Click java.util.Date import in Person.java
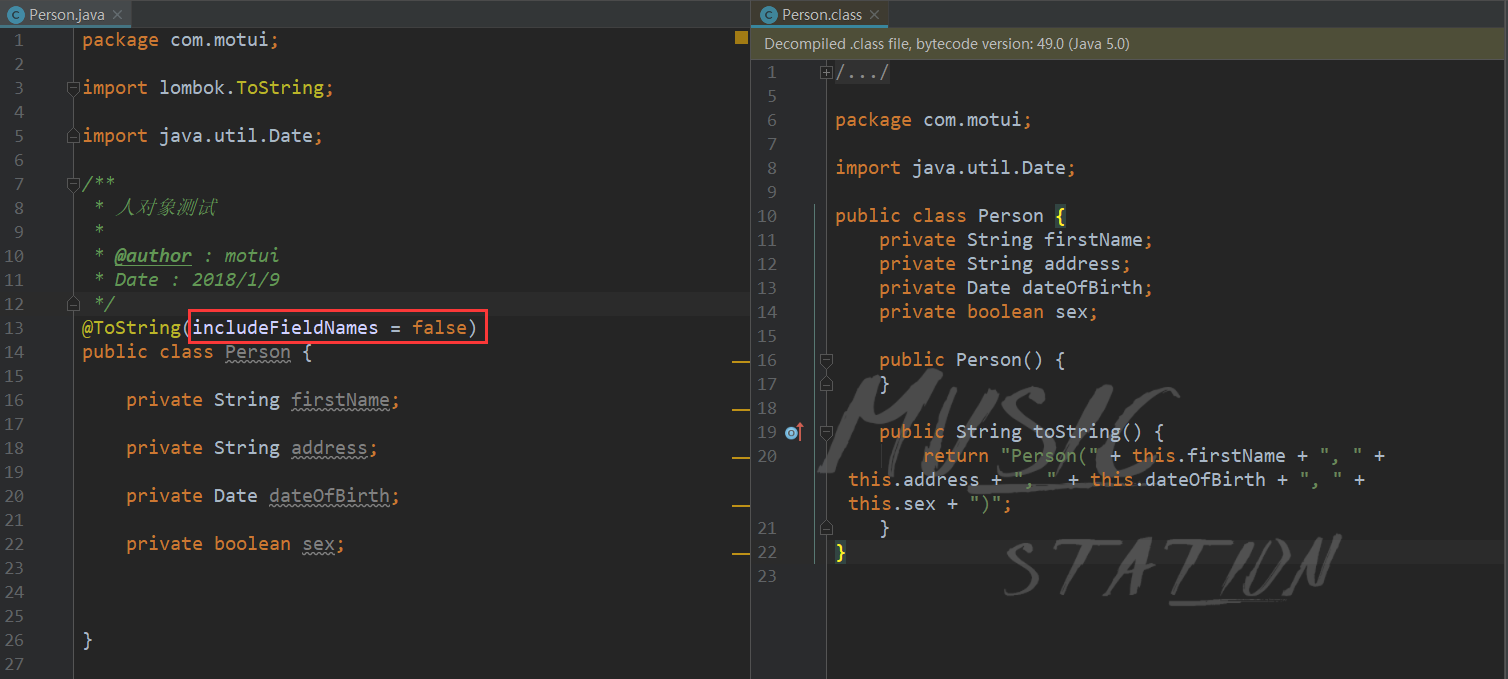The image size is (1508, 679). pos(236,136)
